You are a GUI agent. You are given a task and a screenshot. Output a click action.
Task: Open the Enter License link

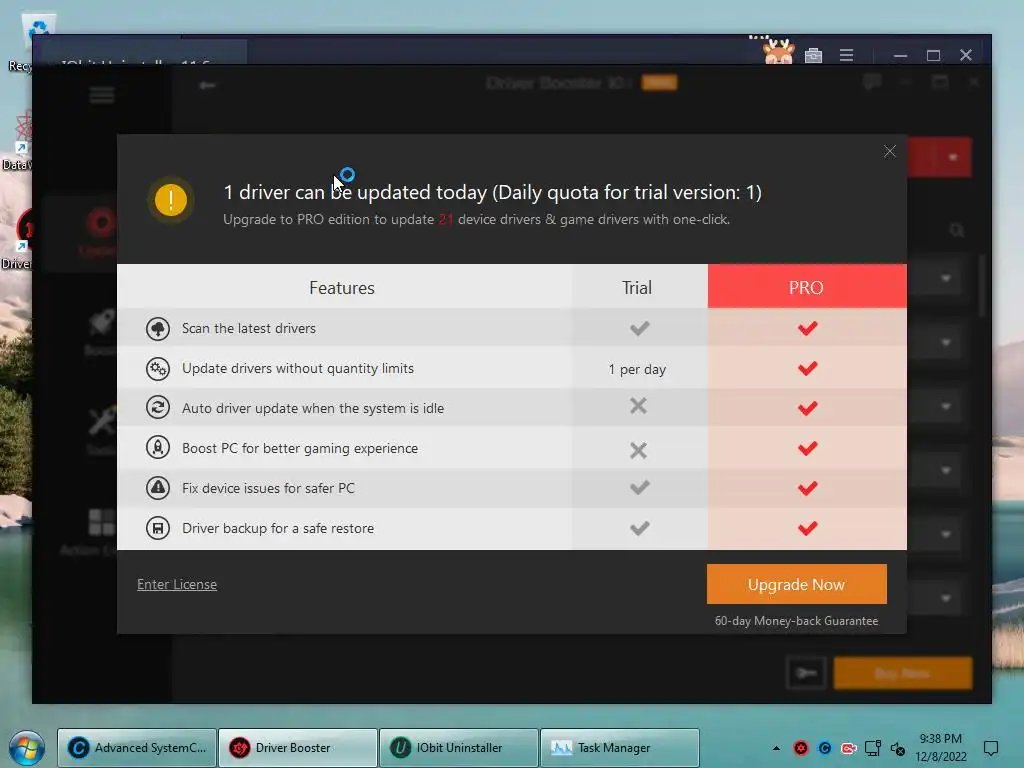click(177, 584)
